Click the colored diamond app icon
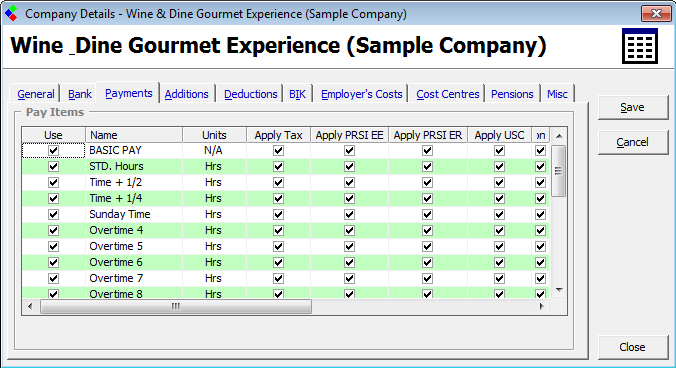The height and width of the screenshot is (368, 676). pyautogui.click(x=11, y=13)
